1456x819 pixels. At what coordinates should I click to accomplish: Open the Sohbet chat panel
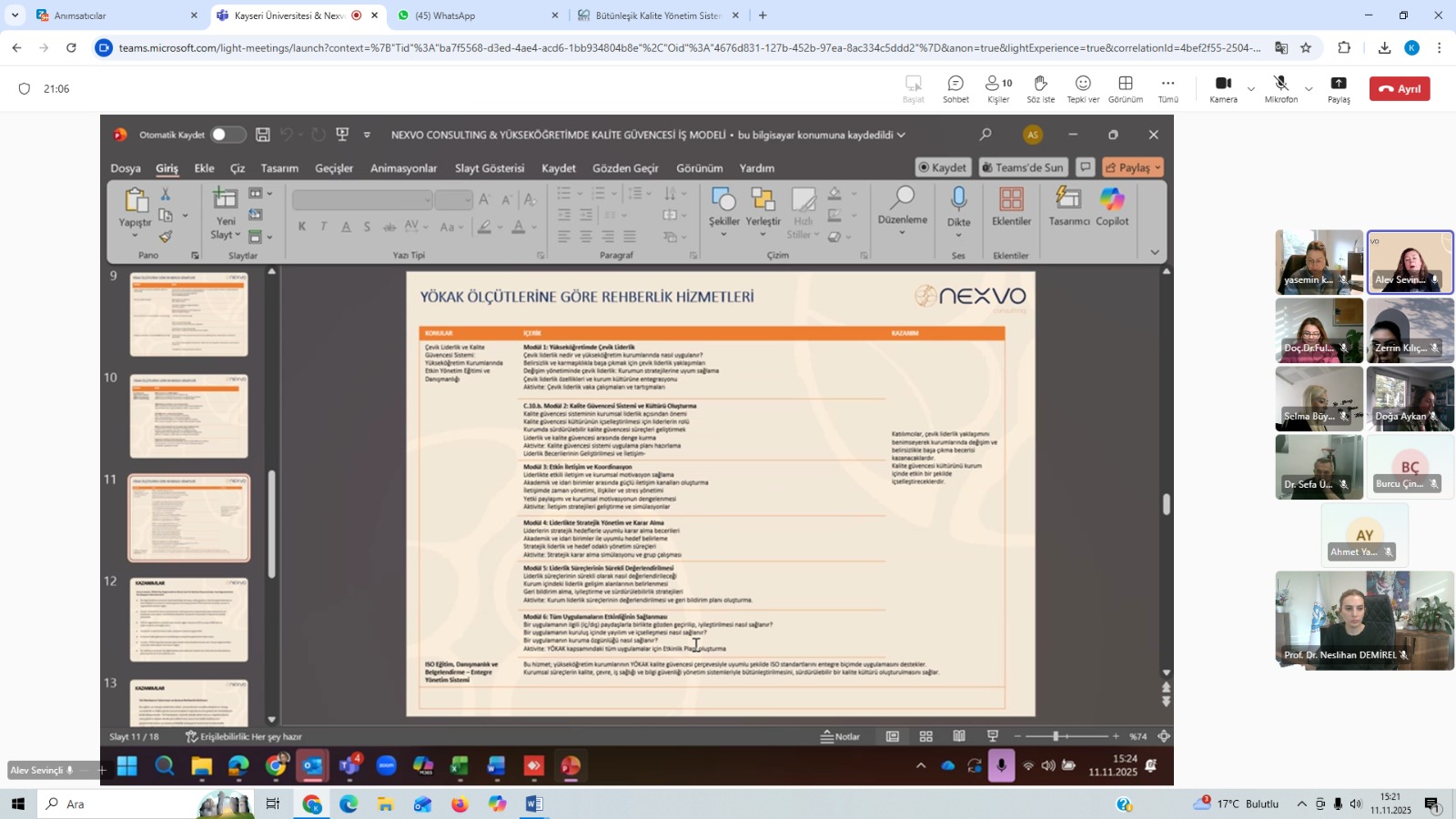[x=955, y=88]
